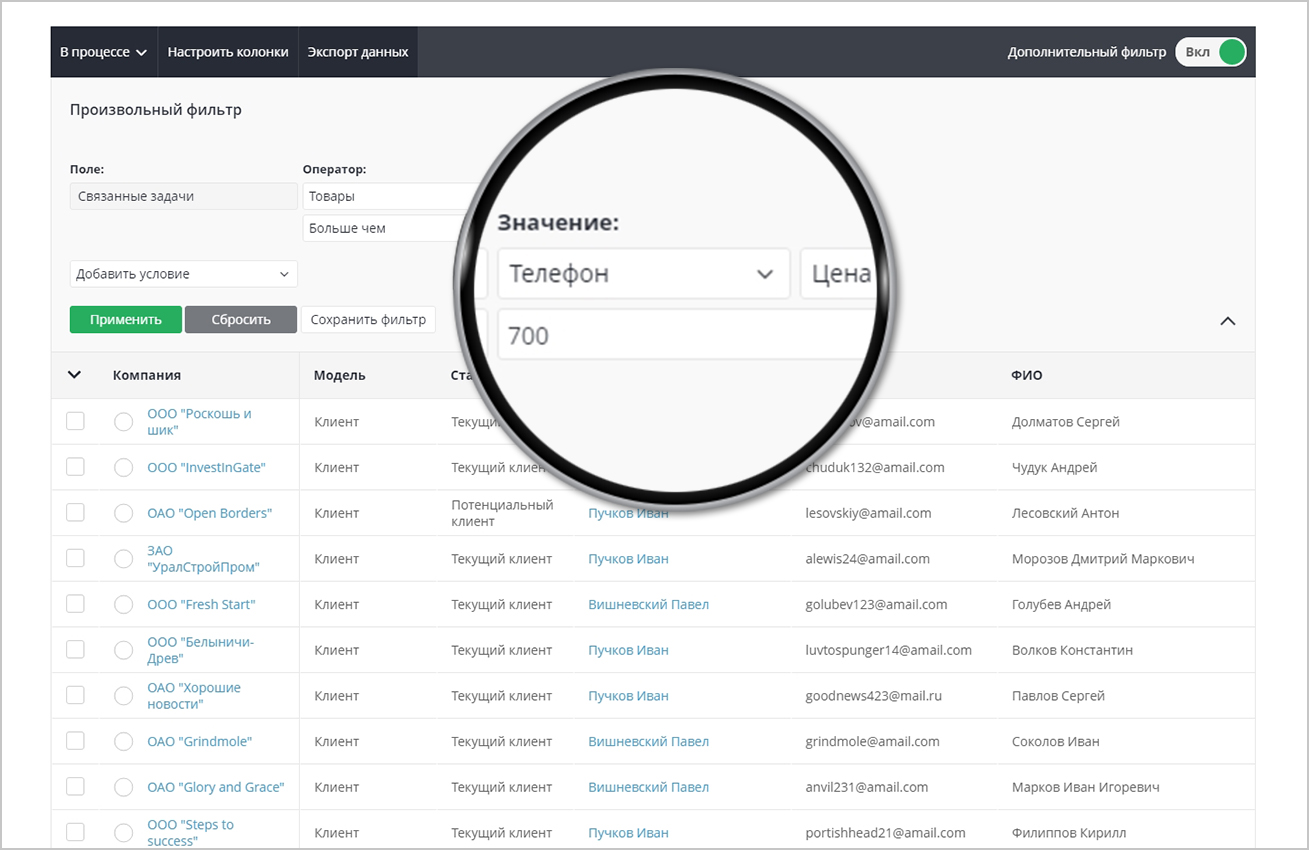Check the box for ОАО "Open Borders"

point(75,513)
